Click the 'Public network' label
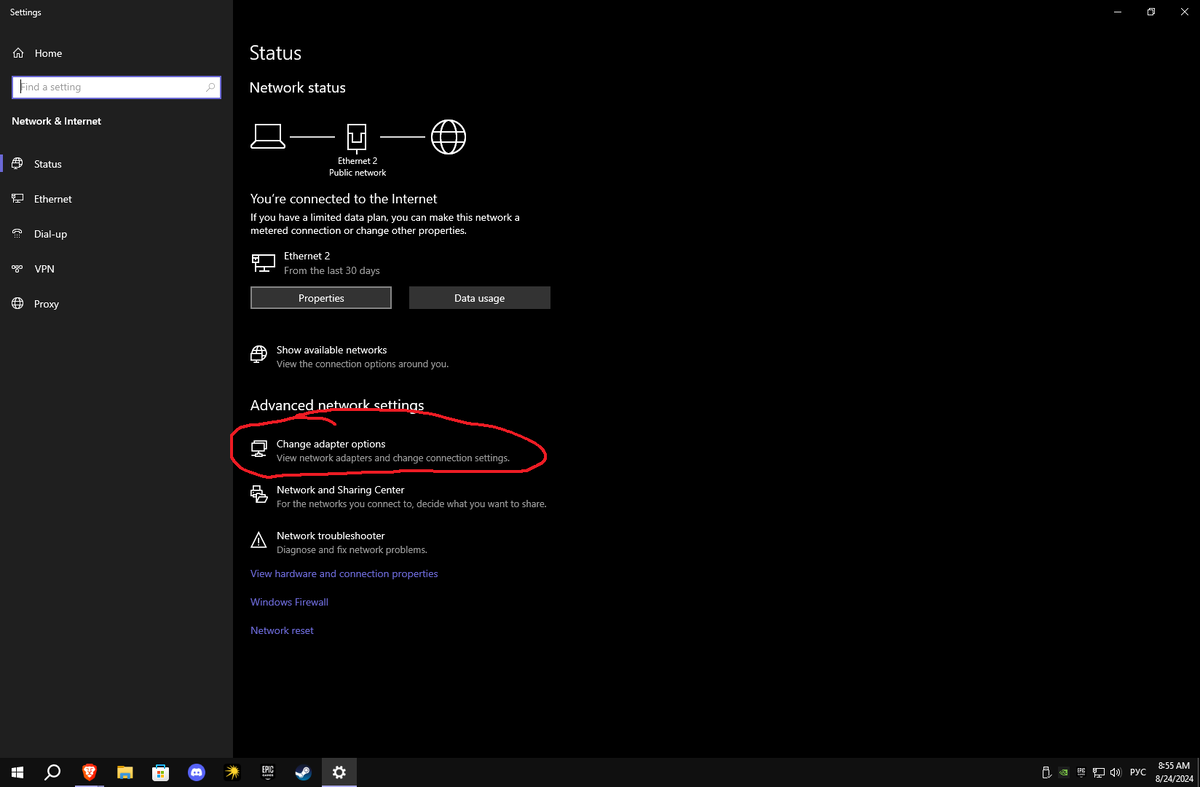This screenshot has height=787, width=1200. (357, 173)
